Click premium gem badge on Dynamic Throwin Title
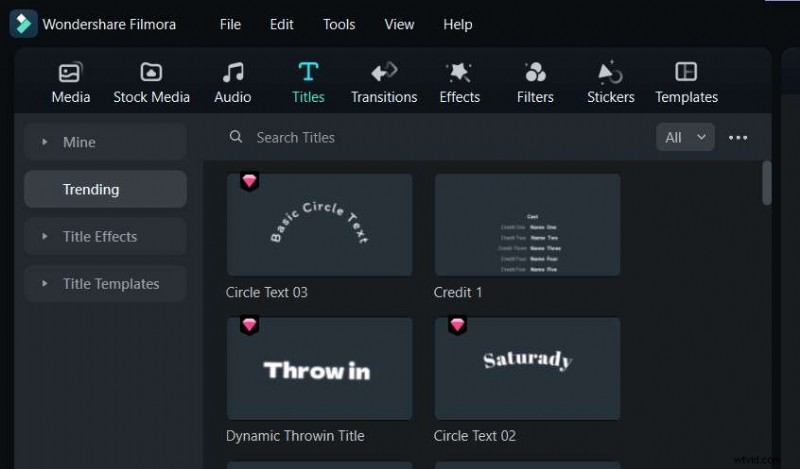The height and width of the screenshot is (469, 800). click(249, 325)
